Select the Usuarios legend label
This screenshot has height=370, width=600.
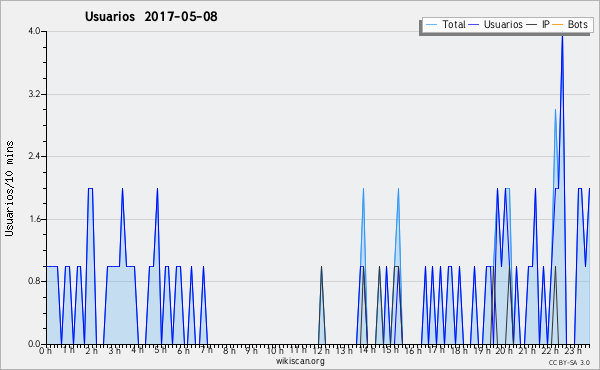[503, 24]
